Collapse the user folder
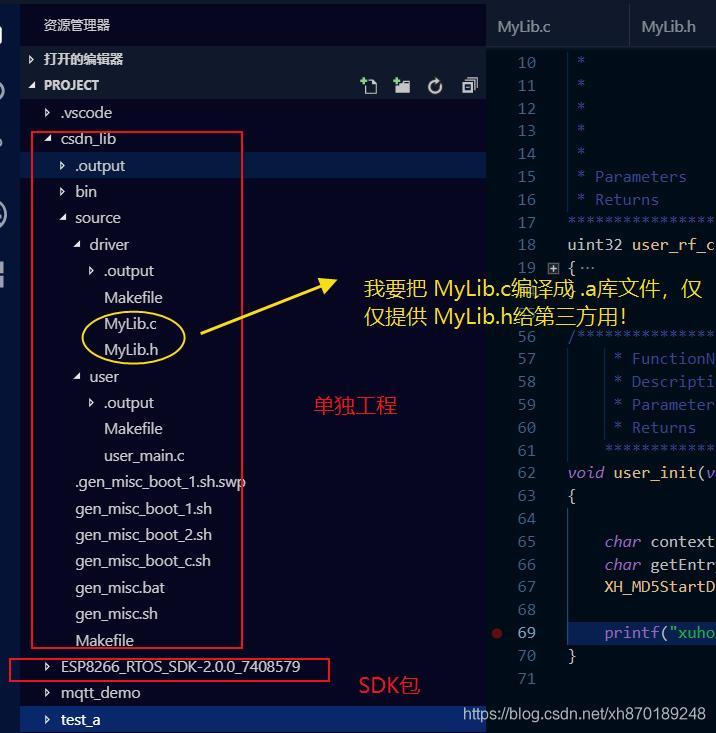This screenshot has height=733, width=716. tap(77, 376)
